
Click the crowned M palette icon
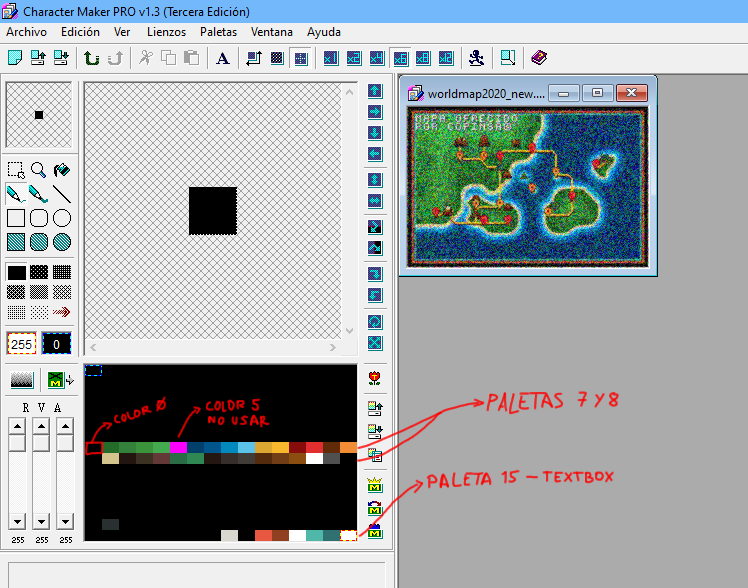[375, 485]
